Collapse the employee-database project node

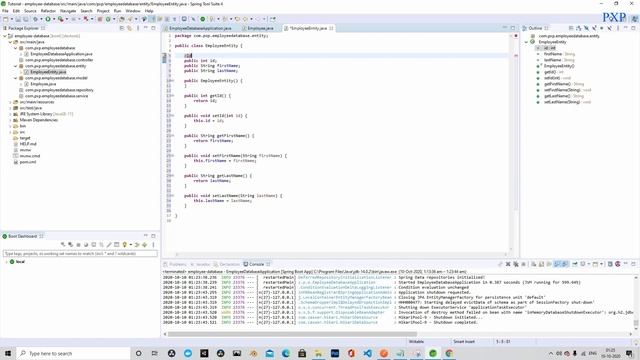(x=5, y=36)
